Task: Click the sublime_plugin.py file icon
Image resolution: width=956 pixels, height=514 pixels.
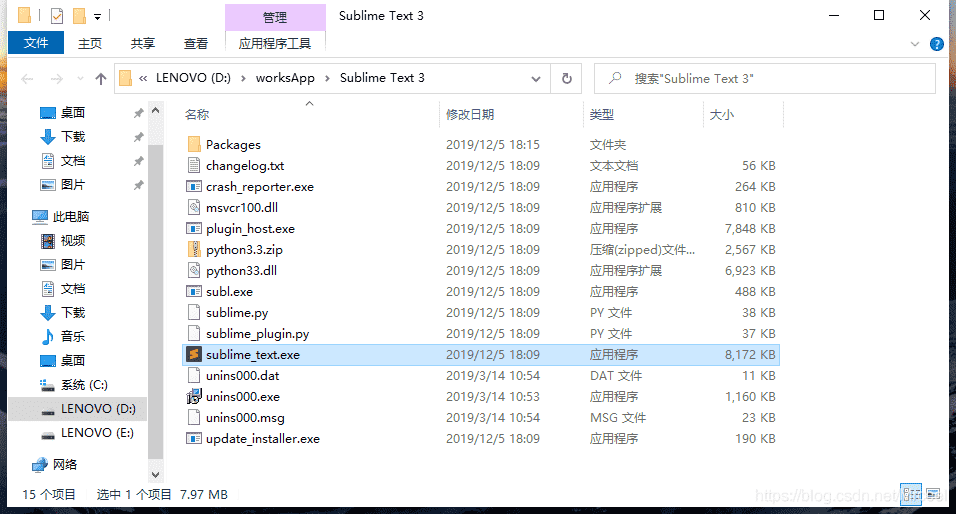Action: pyautogui.click(x=194, y=334)
